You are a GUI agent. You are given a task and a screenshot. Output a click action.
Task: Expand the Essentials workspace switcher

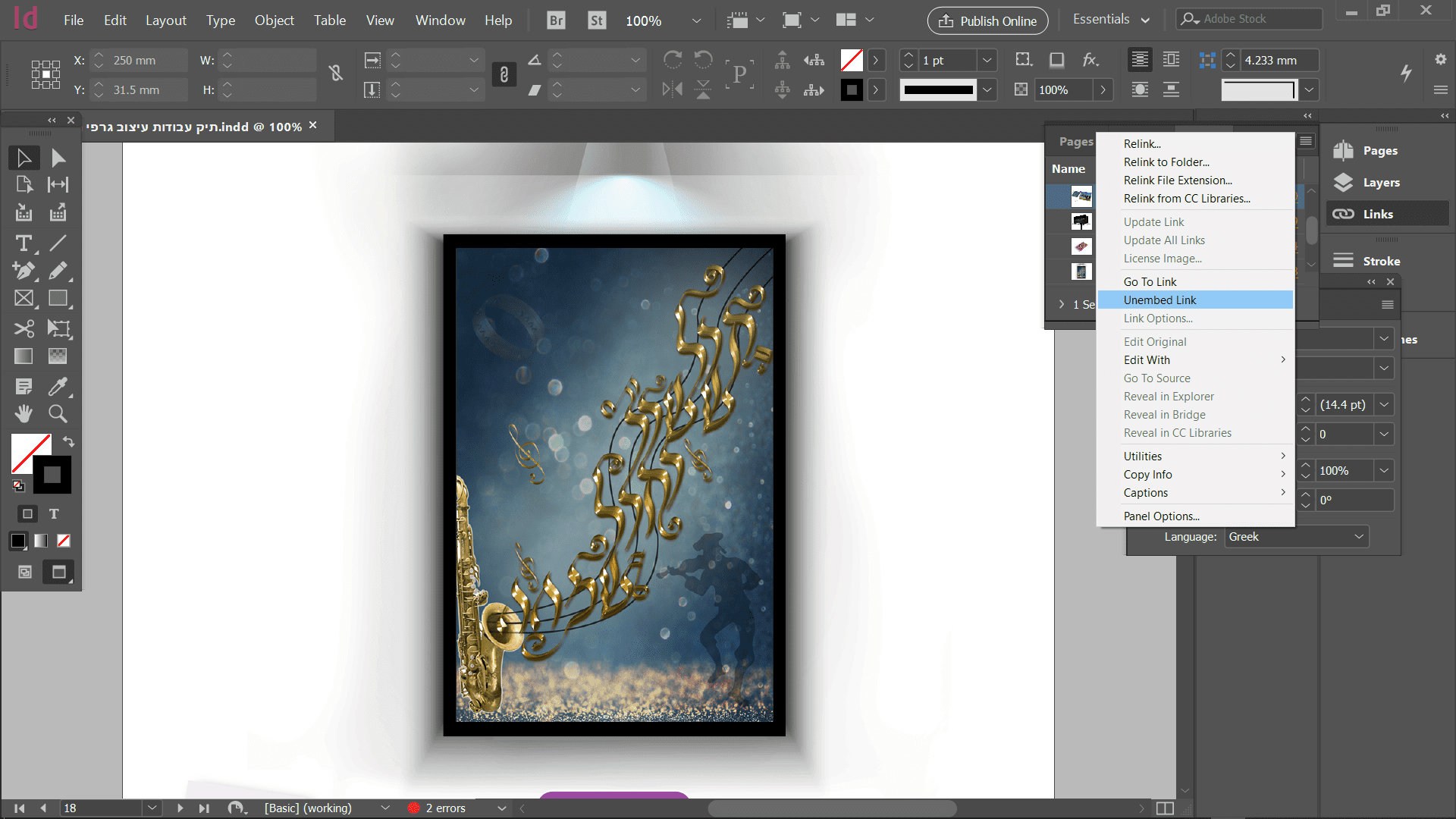coord(1111,20)
